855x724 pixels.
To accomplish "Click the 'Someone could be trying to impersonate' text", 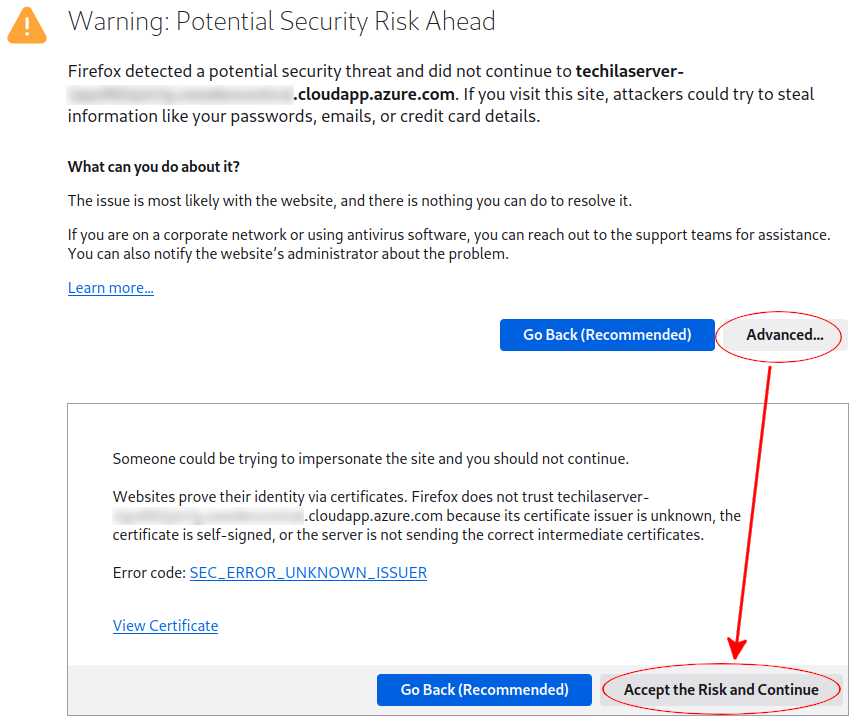I will [x=370, y=459].
